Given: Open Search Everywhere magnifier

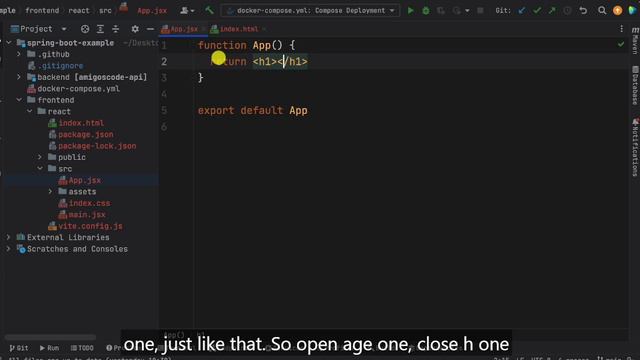Looking at the screenshot, I should click(x=602, y=11).
